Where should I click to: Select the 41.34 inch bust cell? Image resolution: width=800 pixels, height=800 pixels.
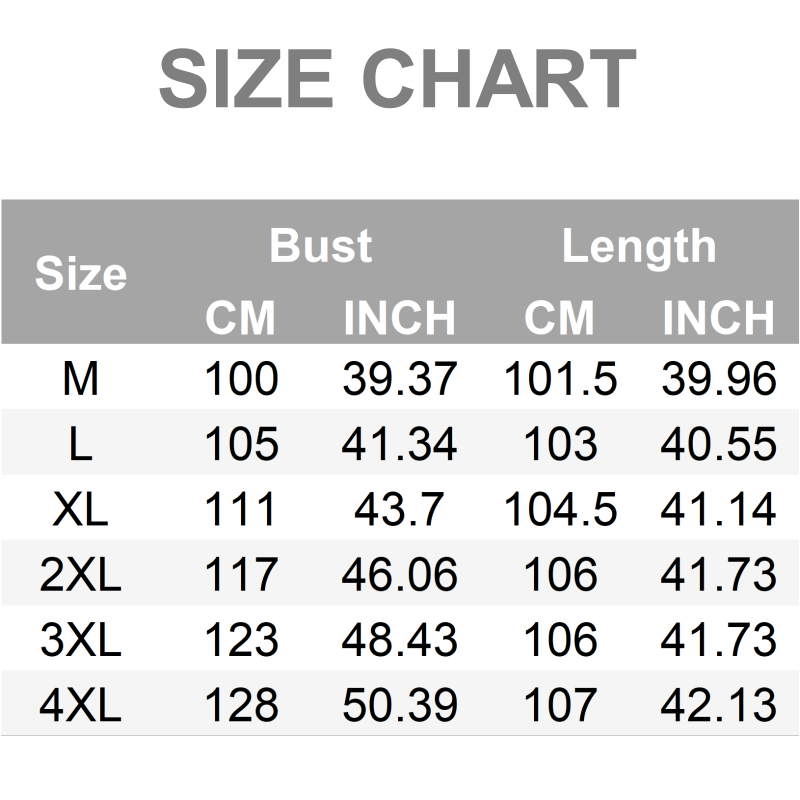399,444
